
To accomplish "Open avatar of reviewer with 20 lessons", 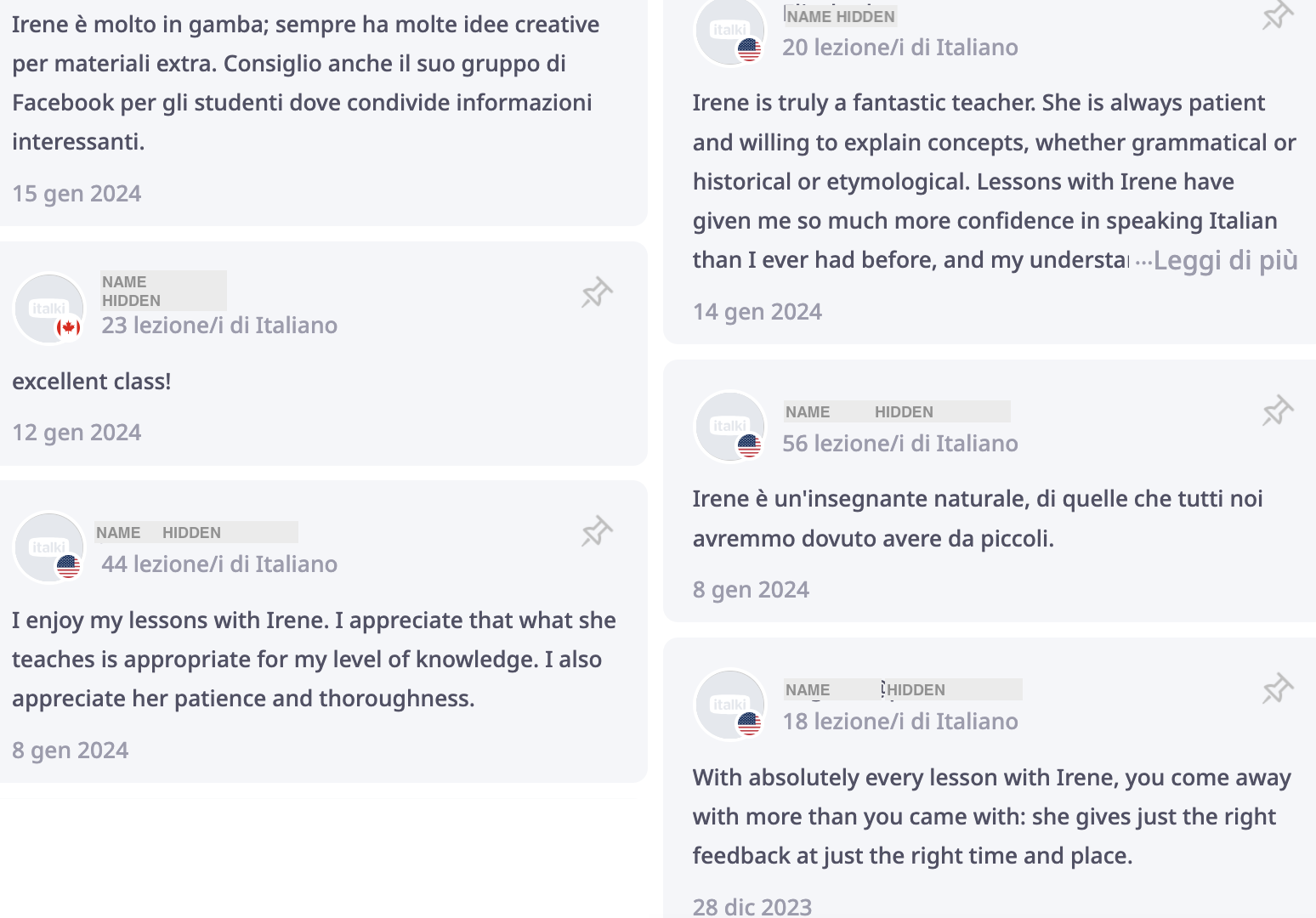I will (x=730, y=31).
